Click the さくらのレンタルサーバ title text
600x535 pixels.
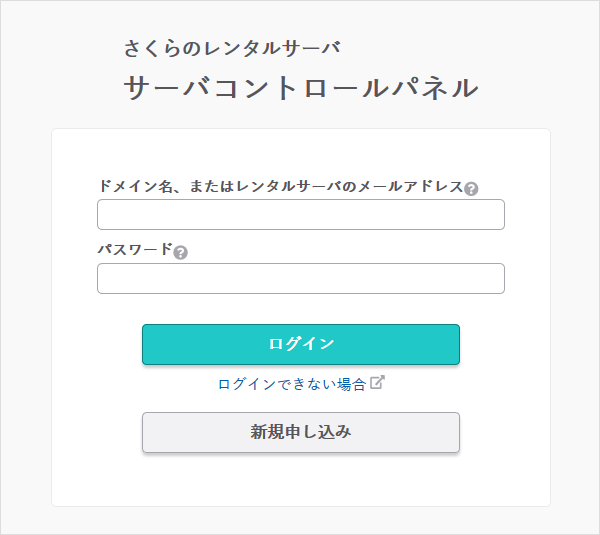click(232, 48)
